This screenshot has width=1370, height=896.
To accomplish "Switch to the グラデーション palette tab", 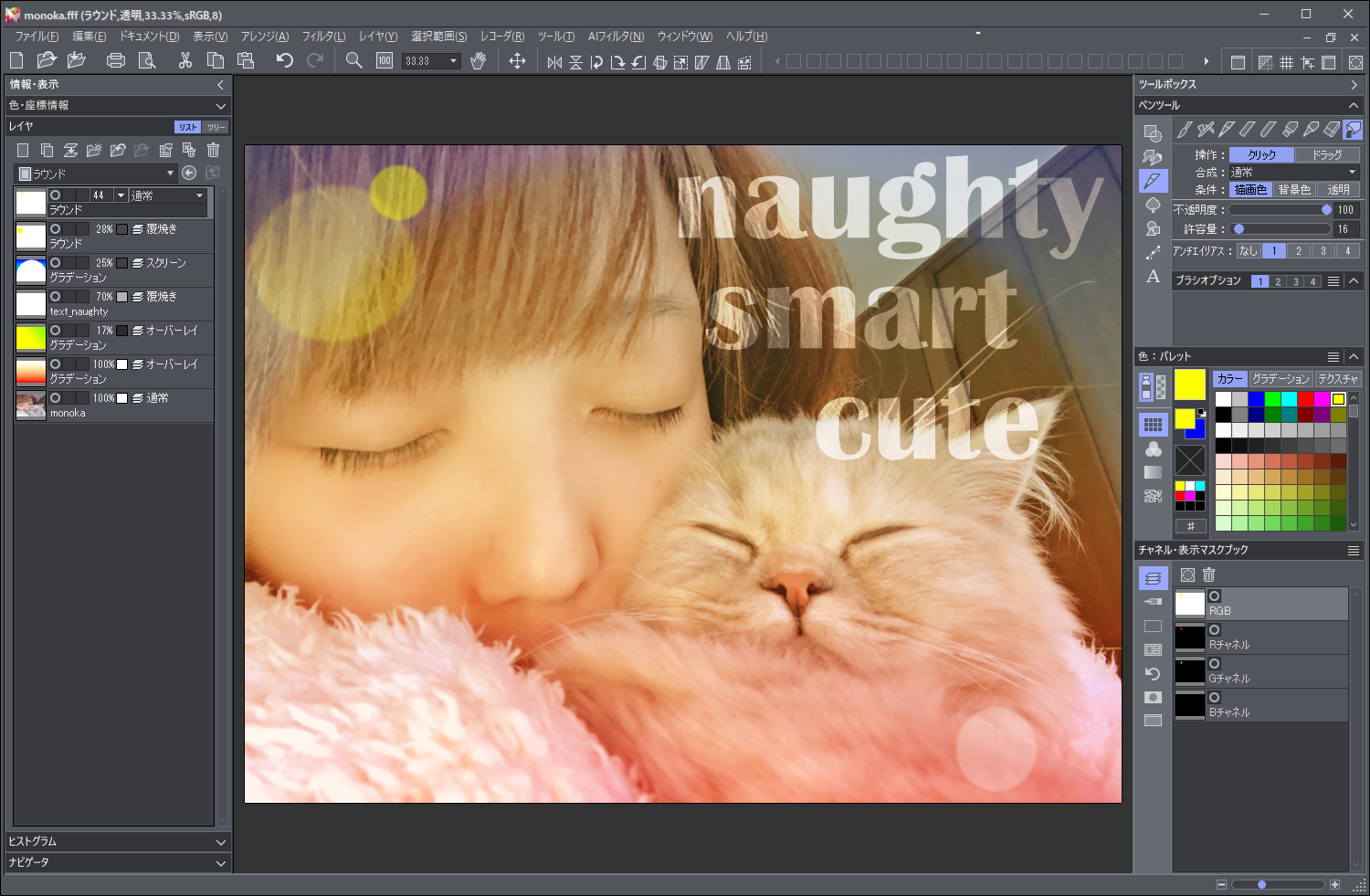I will pyautogui.click(x=1281, y=378).
